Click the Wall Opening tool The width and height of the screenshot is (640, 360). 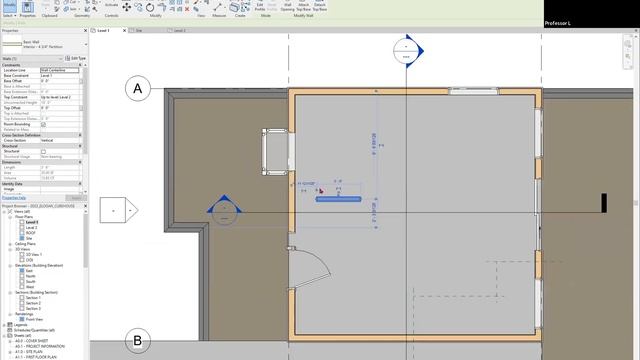(287, 6)
